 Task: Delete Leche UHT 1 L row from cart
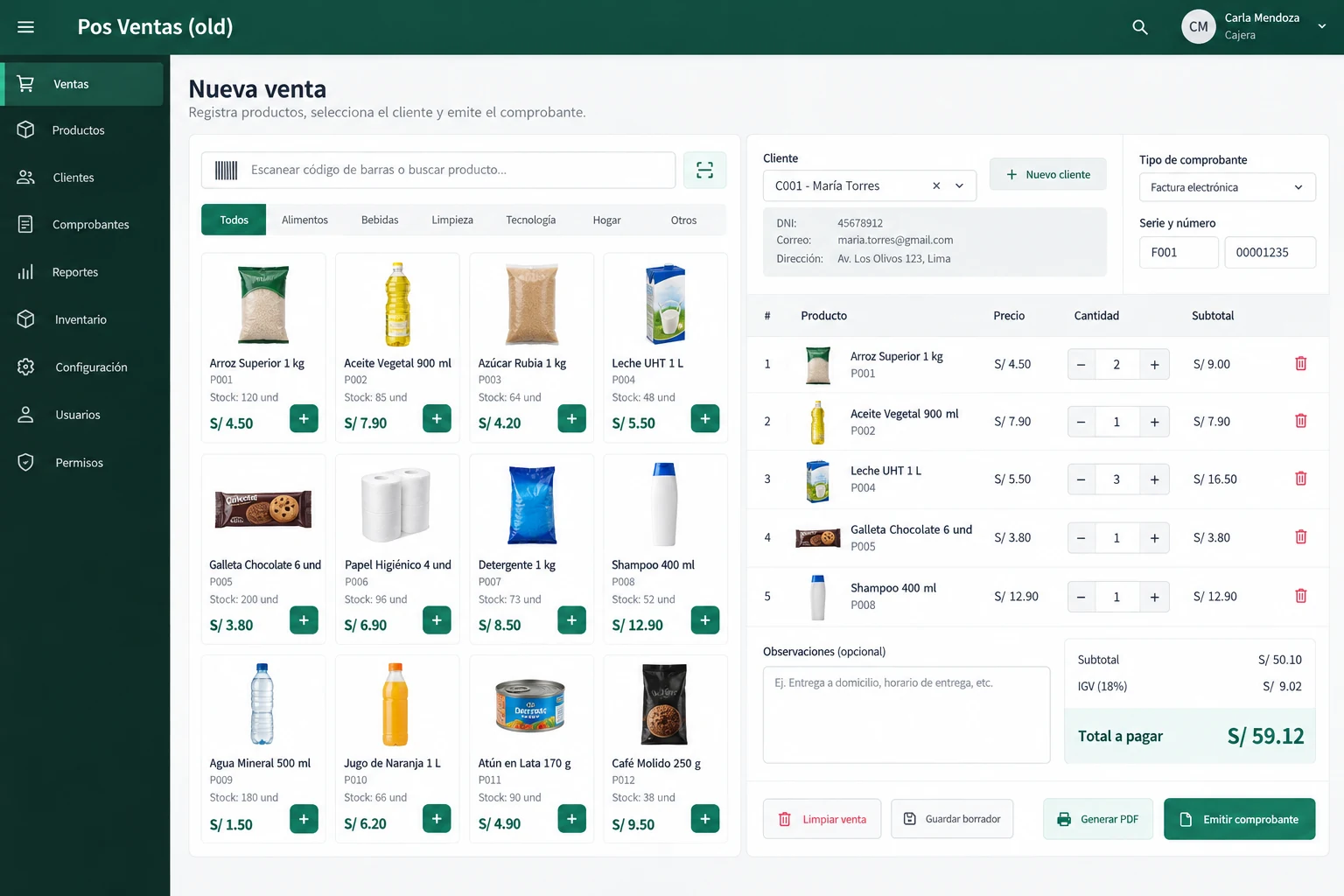[1301, 479]
